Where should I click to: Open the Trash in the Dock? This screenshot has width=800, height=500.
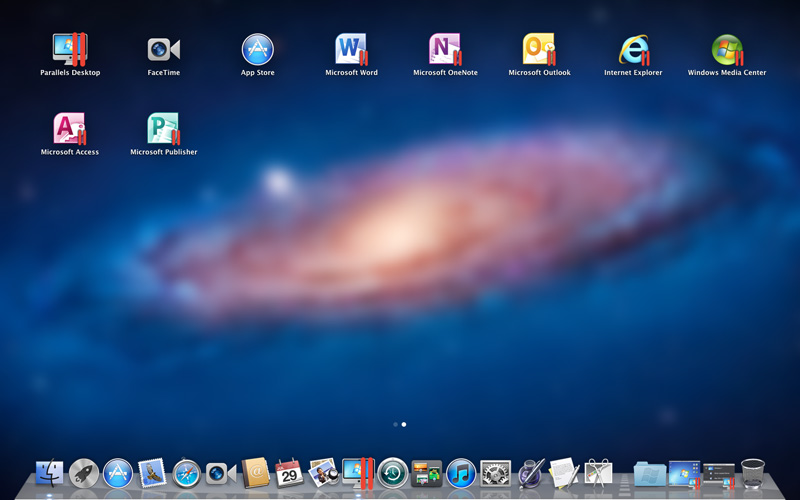coord(753,473)
